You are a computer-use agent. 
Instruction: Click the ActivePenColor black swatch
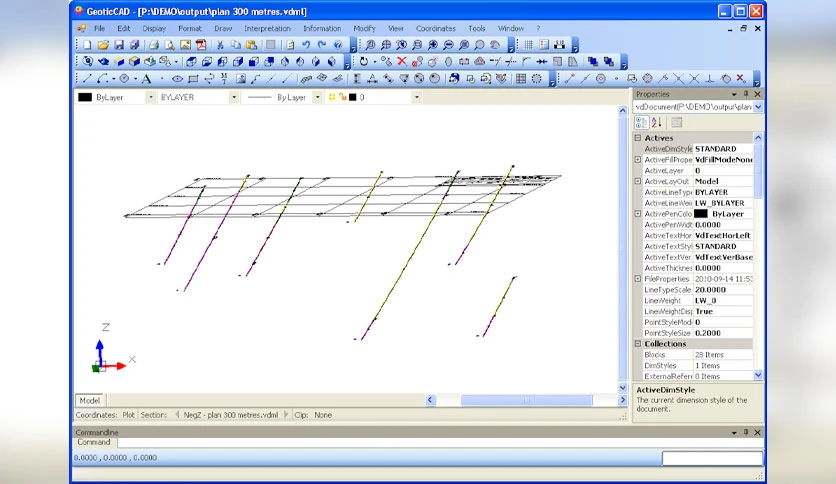(701, 214)
